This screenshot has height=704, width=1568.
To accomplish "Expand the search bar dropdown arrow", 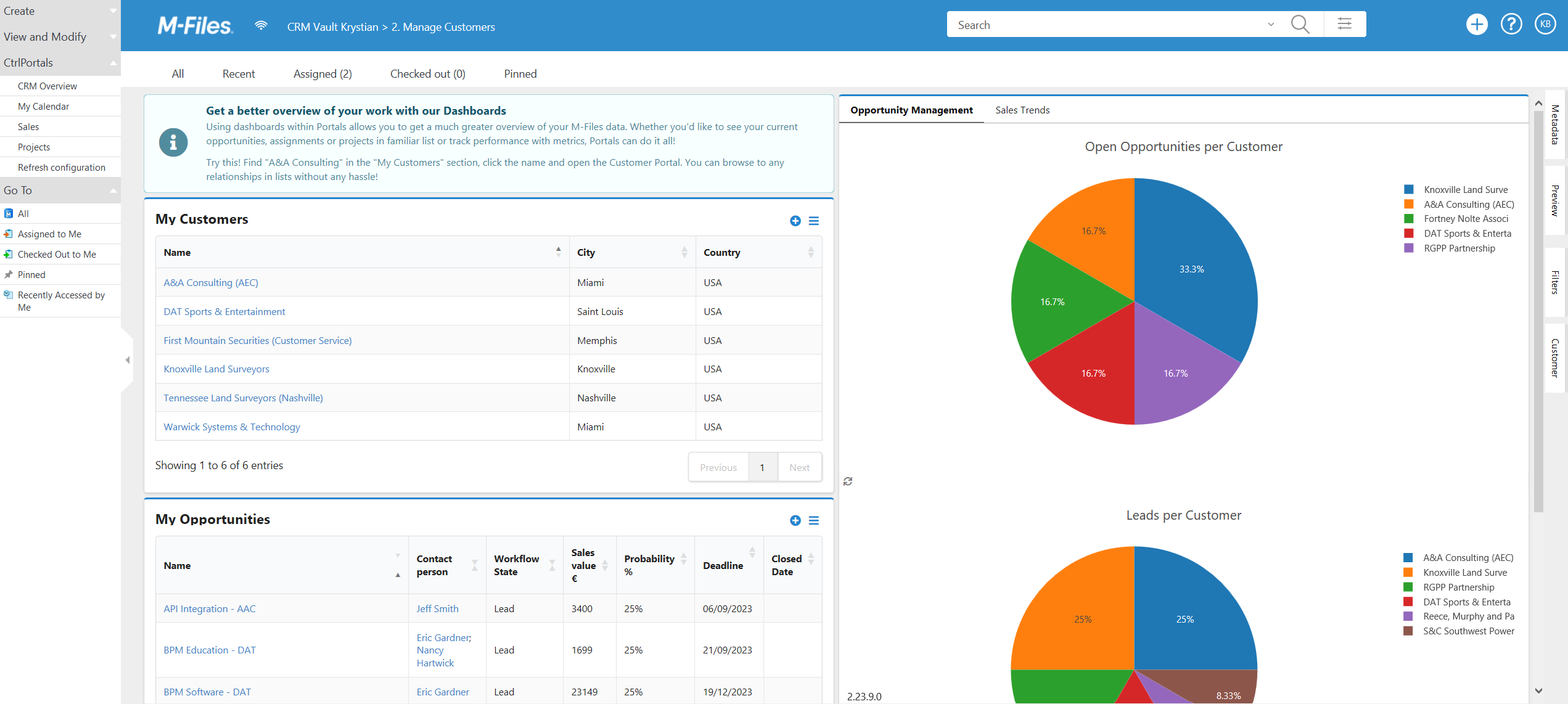I will click(1270, 25).
